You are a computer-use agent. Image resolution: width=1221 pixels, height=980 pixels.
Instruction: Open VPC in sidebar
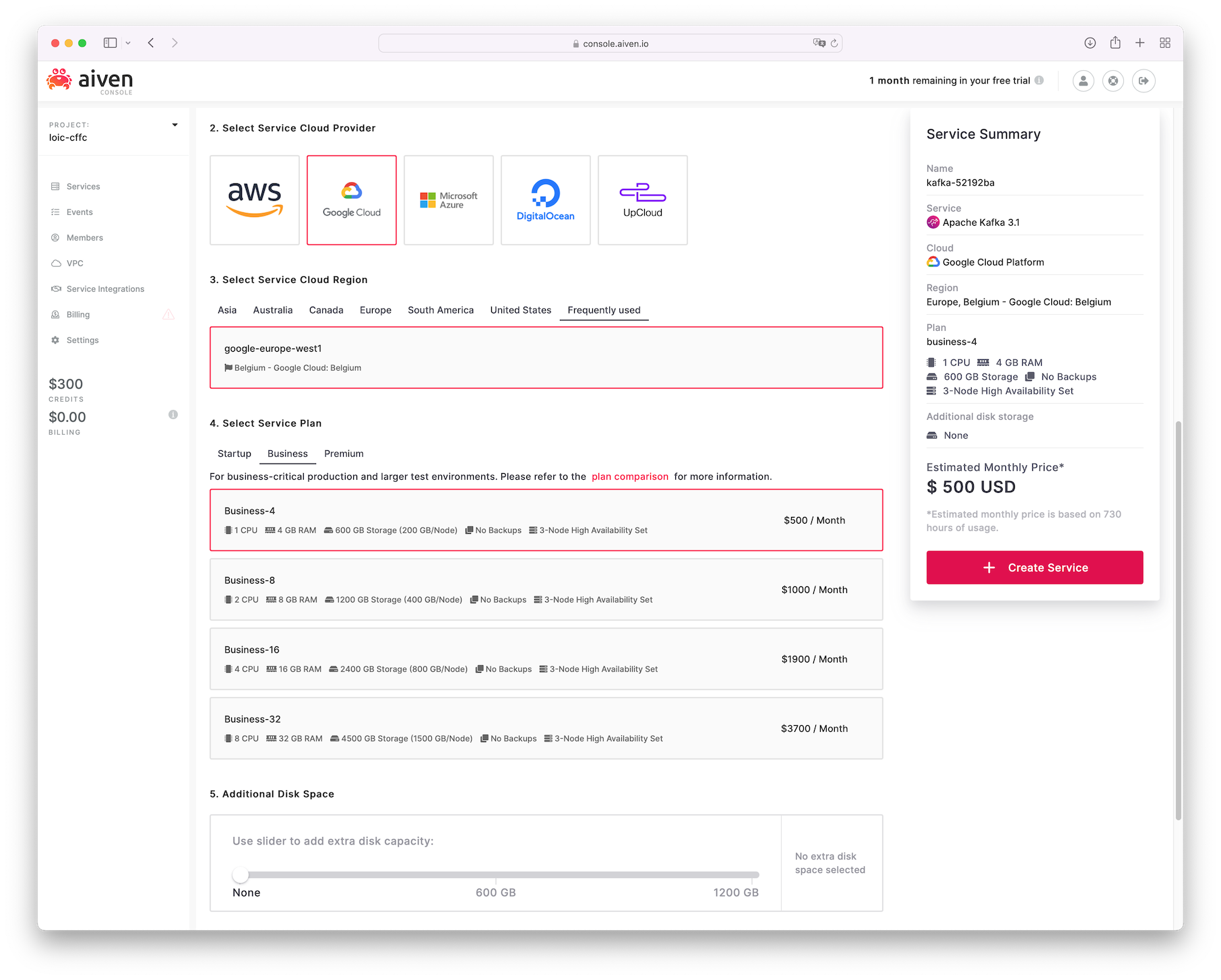pos(75,264)
